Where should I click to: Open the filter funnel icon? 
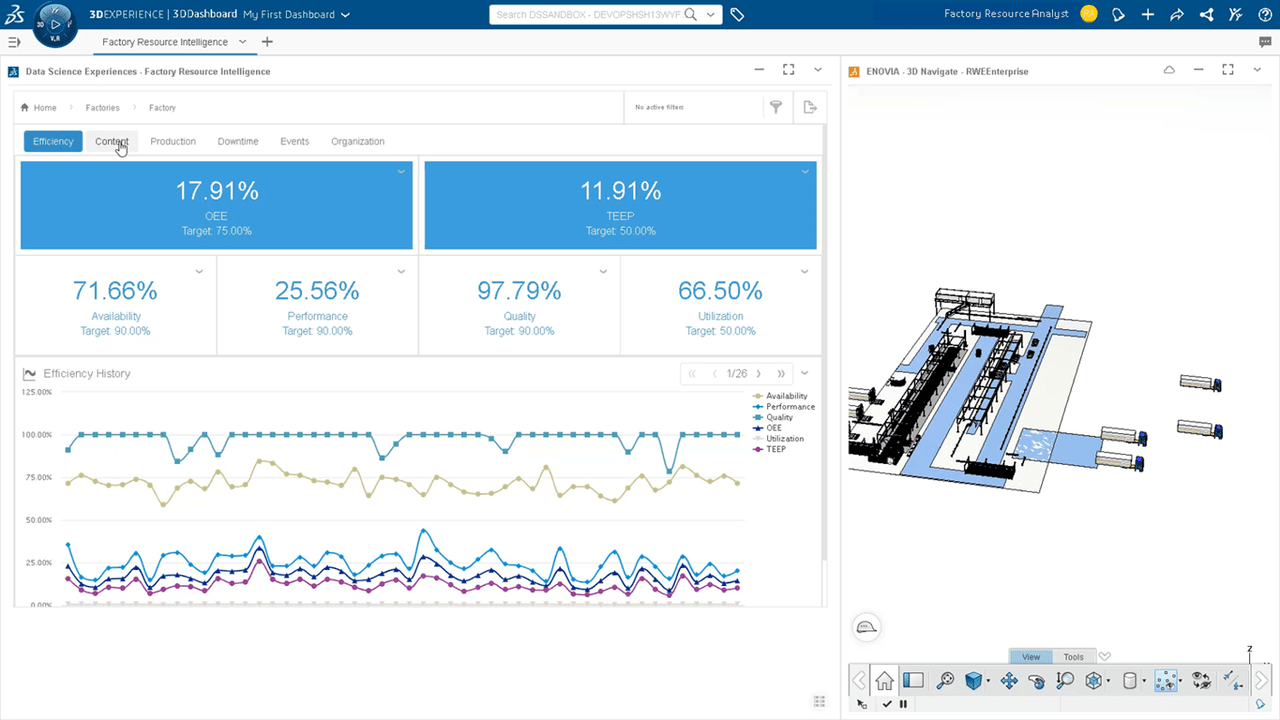[775, 107]
